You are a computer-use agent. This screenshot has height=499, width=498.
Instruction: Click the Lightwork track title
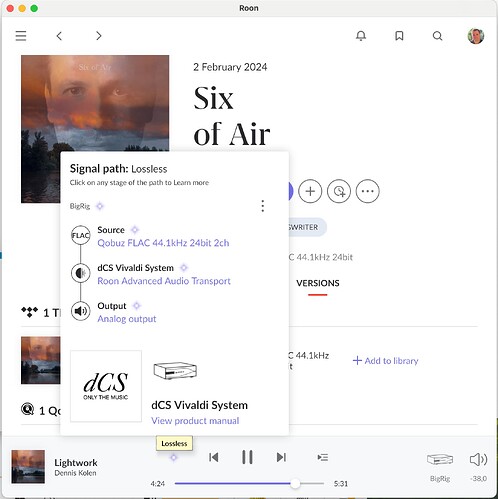pyautogui.click(x=76, y=463)
